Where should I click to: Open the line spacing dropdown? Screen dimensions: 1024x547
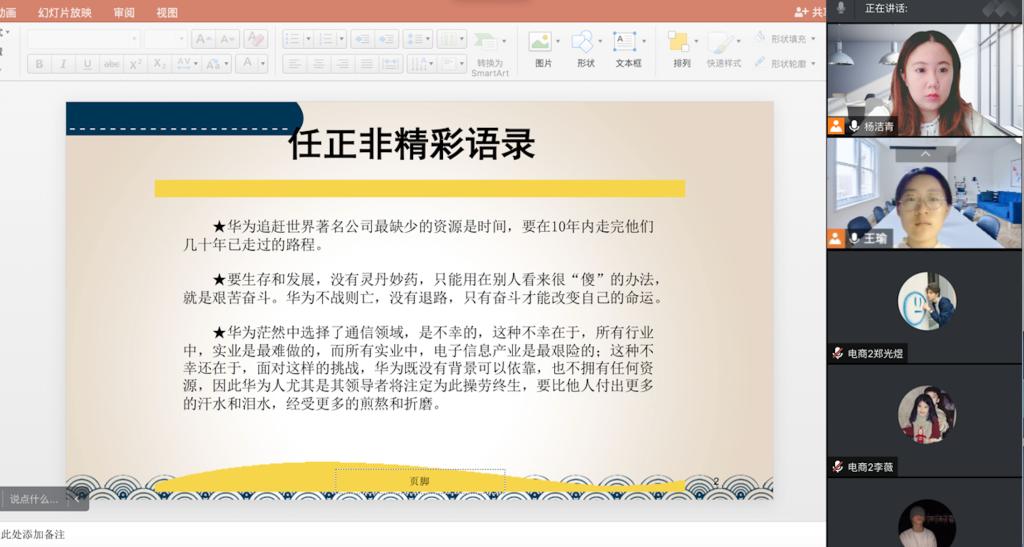418,39
